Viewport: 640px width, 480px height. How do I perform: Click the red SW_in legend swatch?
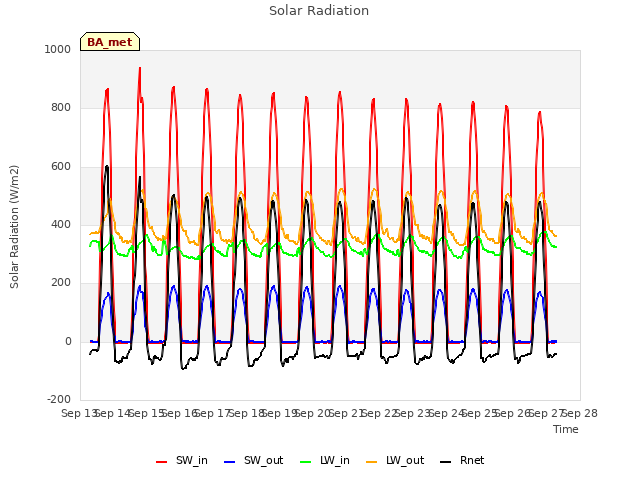(162, 462)
